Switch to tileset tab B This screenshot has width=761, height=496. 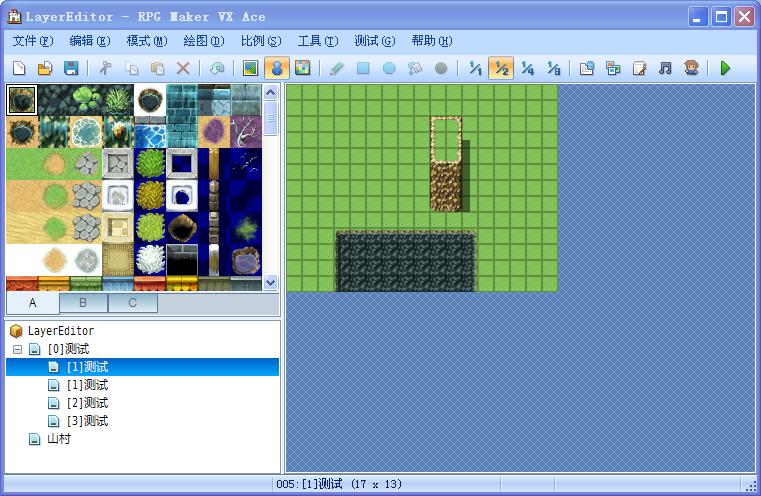click(83, 303)
